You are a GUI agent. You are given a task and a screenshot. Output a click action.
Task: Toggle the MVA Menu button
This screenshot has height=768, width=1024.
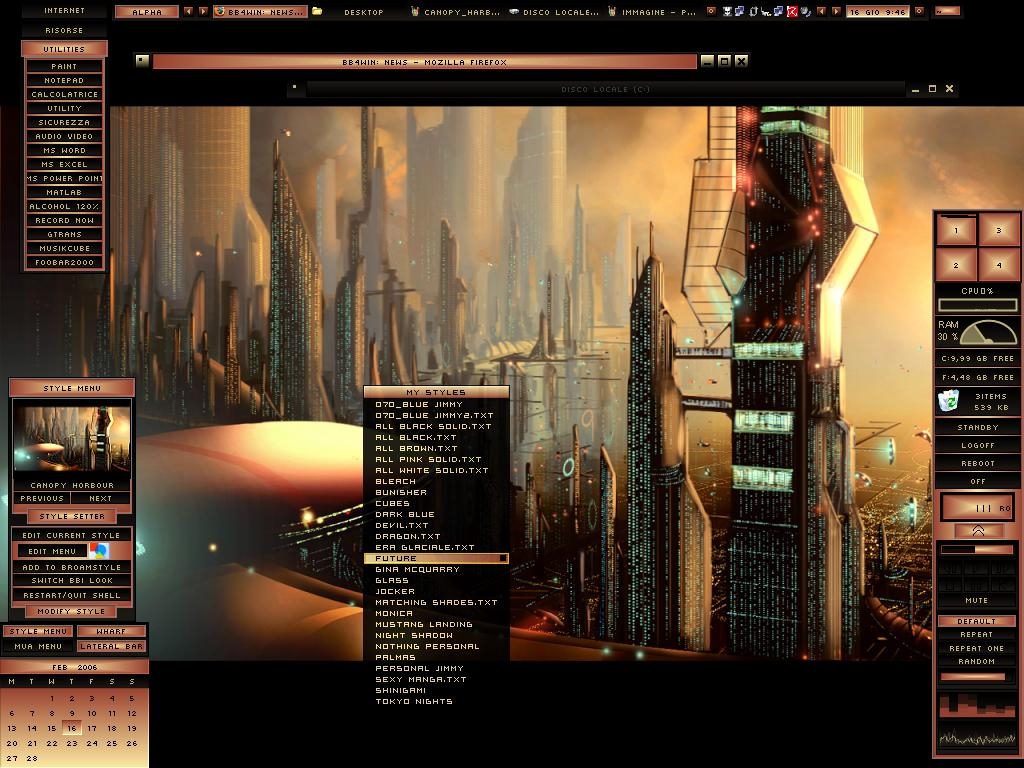38,647
